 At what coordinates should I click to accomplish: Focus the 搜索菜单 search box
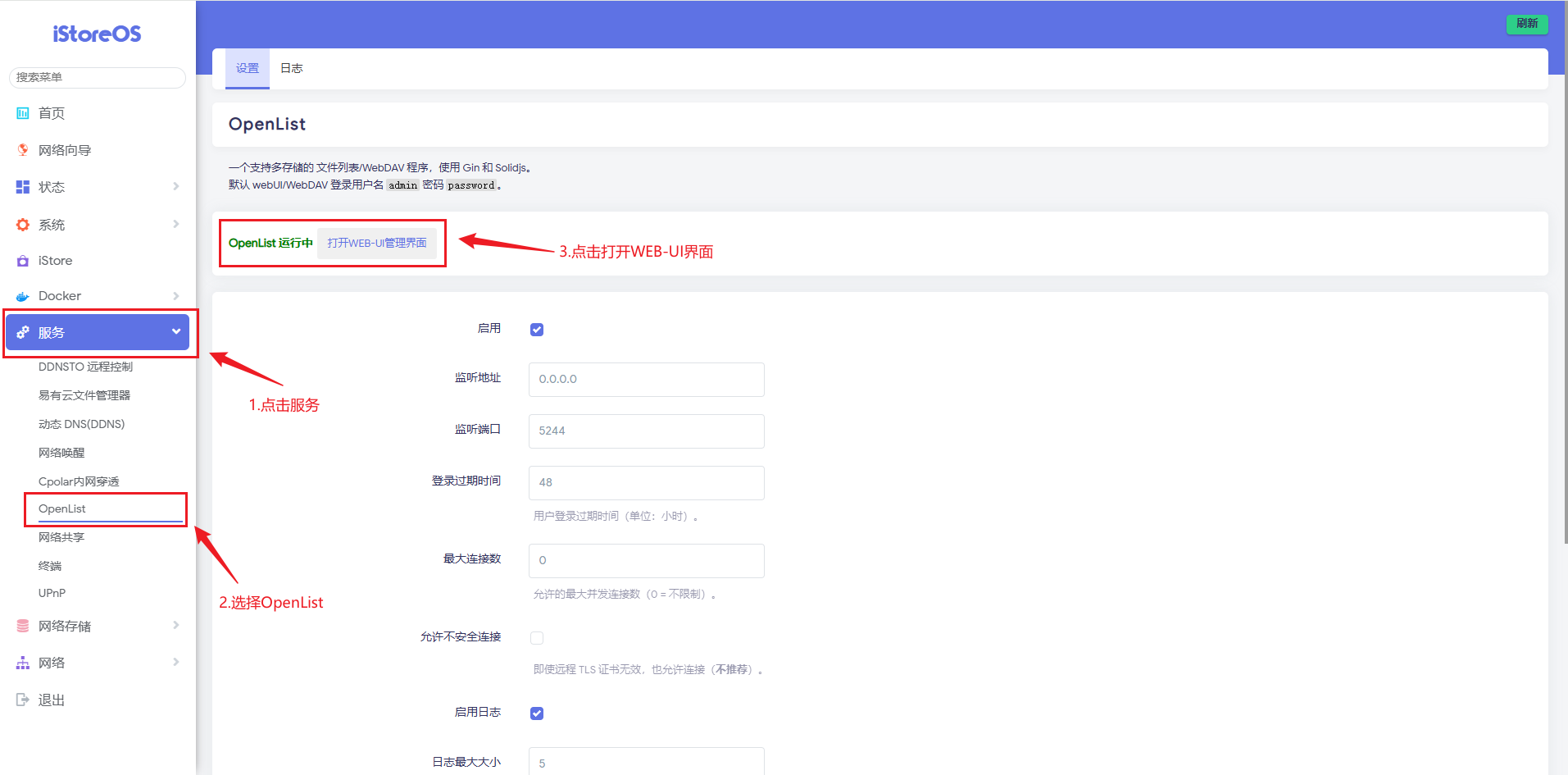coord(98,77)
